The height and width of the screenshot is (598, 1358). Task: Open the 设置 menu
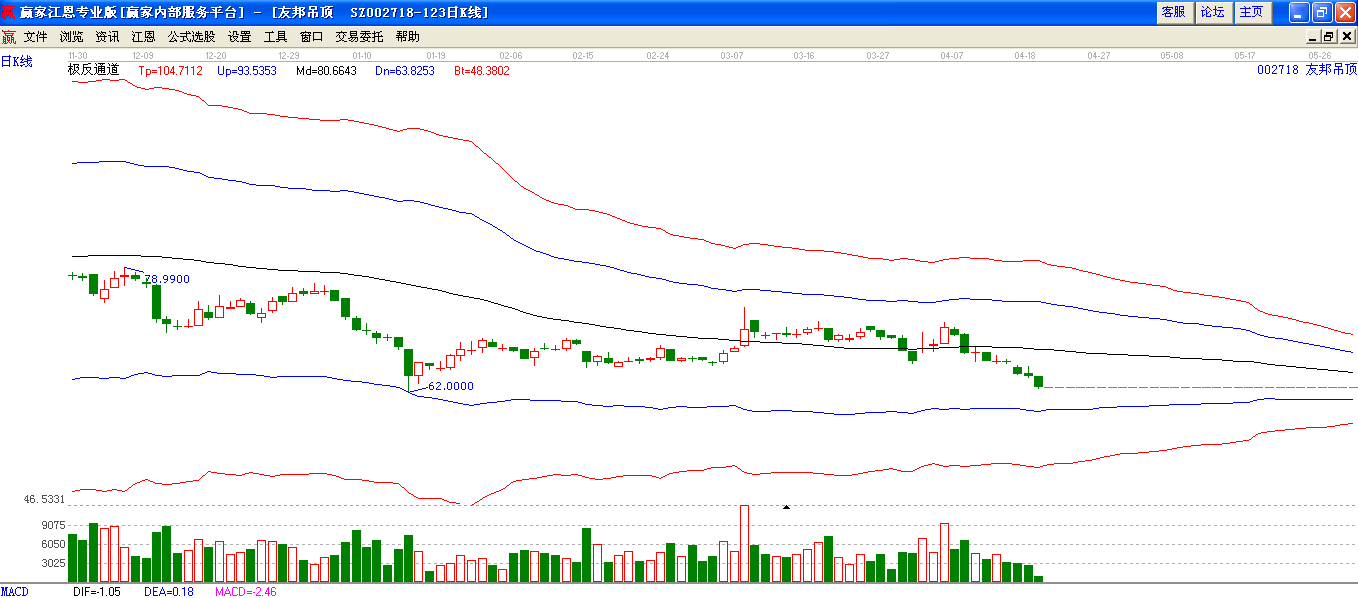point(240,37)
